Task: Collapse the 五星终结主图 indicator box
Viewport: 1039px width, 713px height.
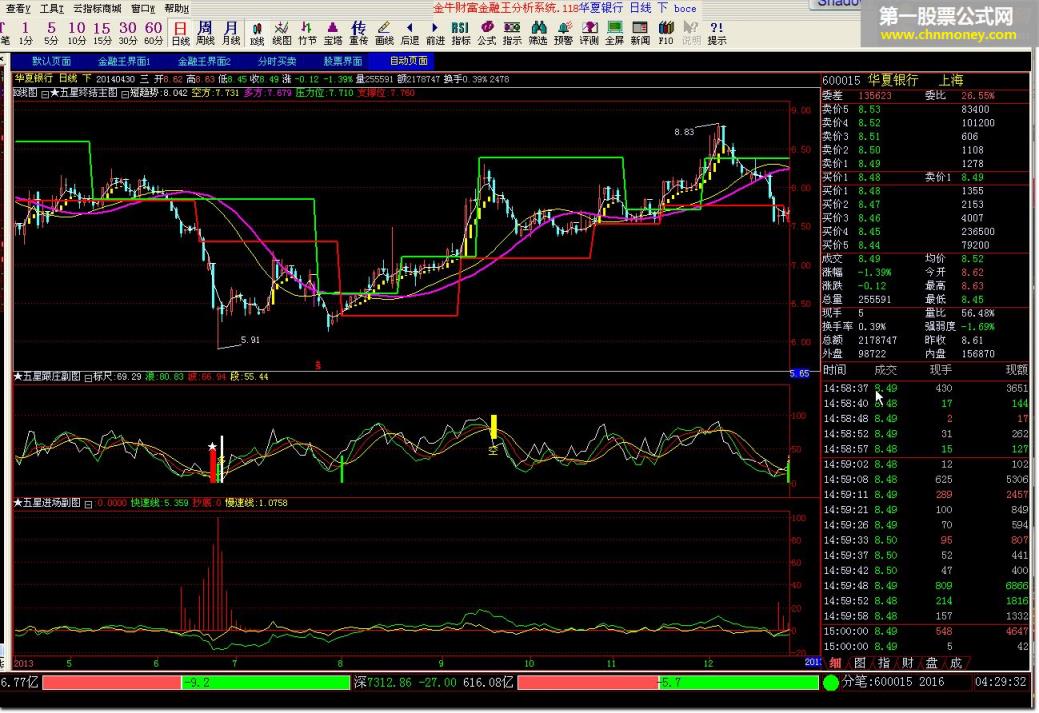Action: [45, 94]
